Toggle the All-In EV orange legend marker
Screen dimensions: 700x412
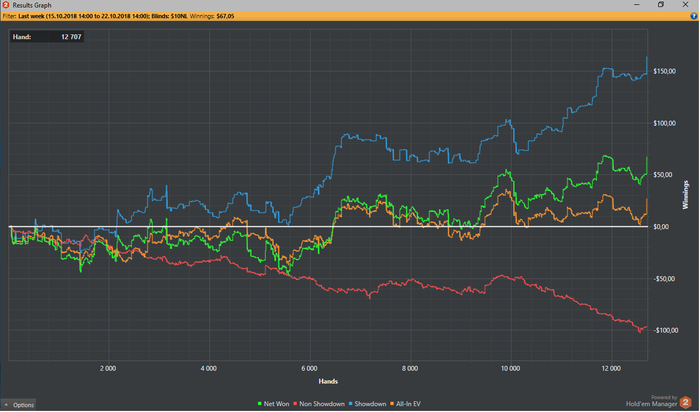[x=392, y=404]
